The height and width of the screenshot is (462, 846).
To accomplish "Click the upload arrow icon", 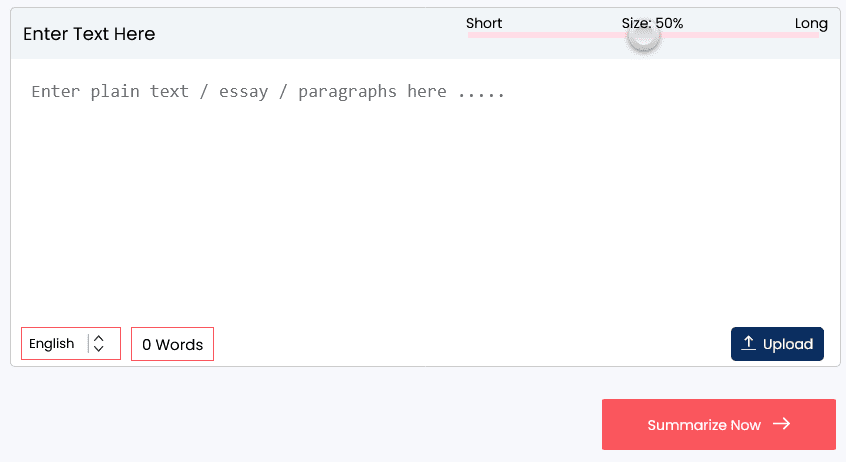I will tap(748, 343).
